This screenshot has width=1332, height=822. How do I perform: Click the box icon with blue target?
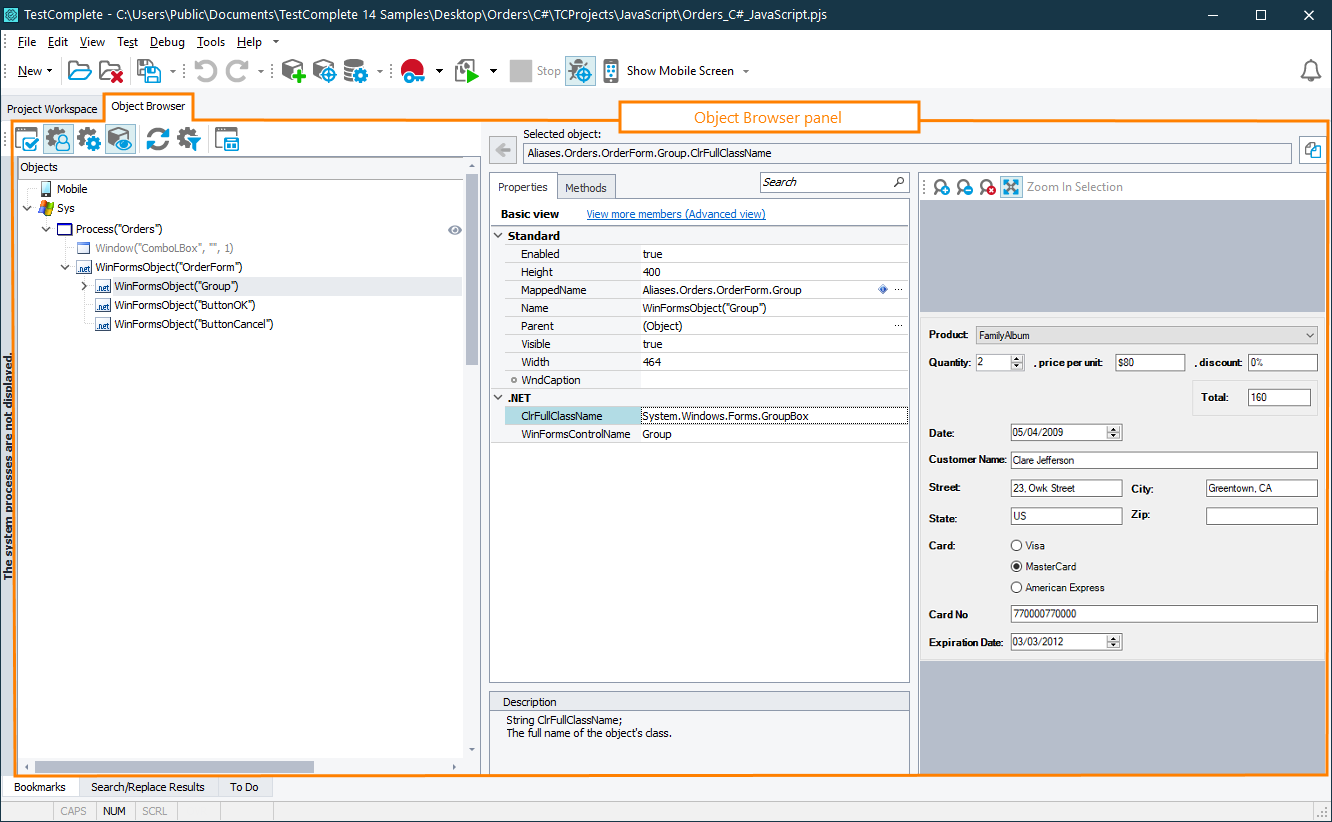324,71
